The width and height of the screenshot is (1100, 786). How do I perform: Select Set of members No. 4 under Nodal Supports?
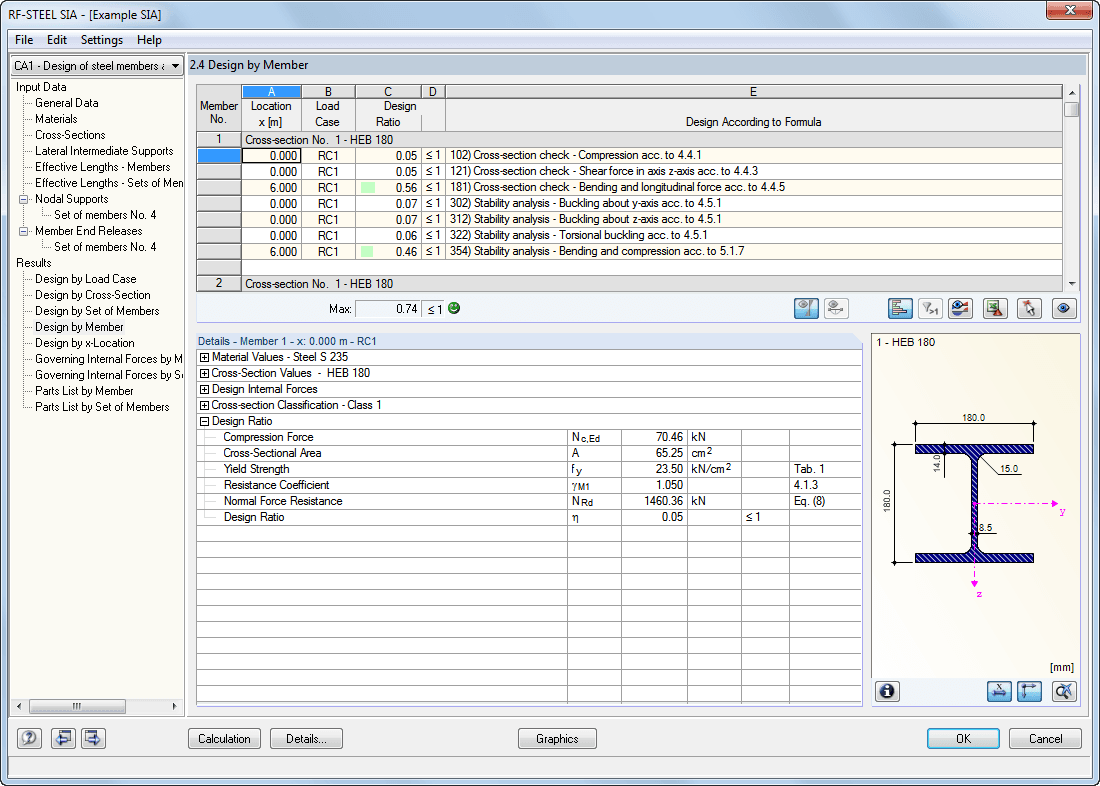[x=105, y=215]
